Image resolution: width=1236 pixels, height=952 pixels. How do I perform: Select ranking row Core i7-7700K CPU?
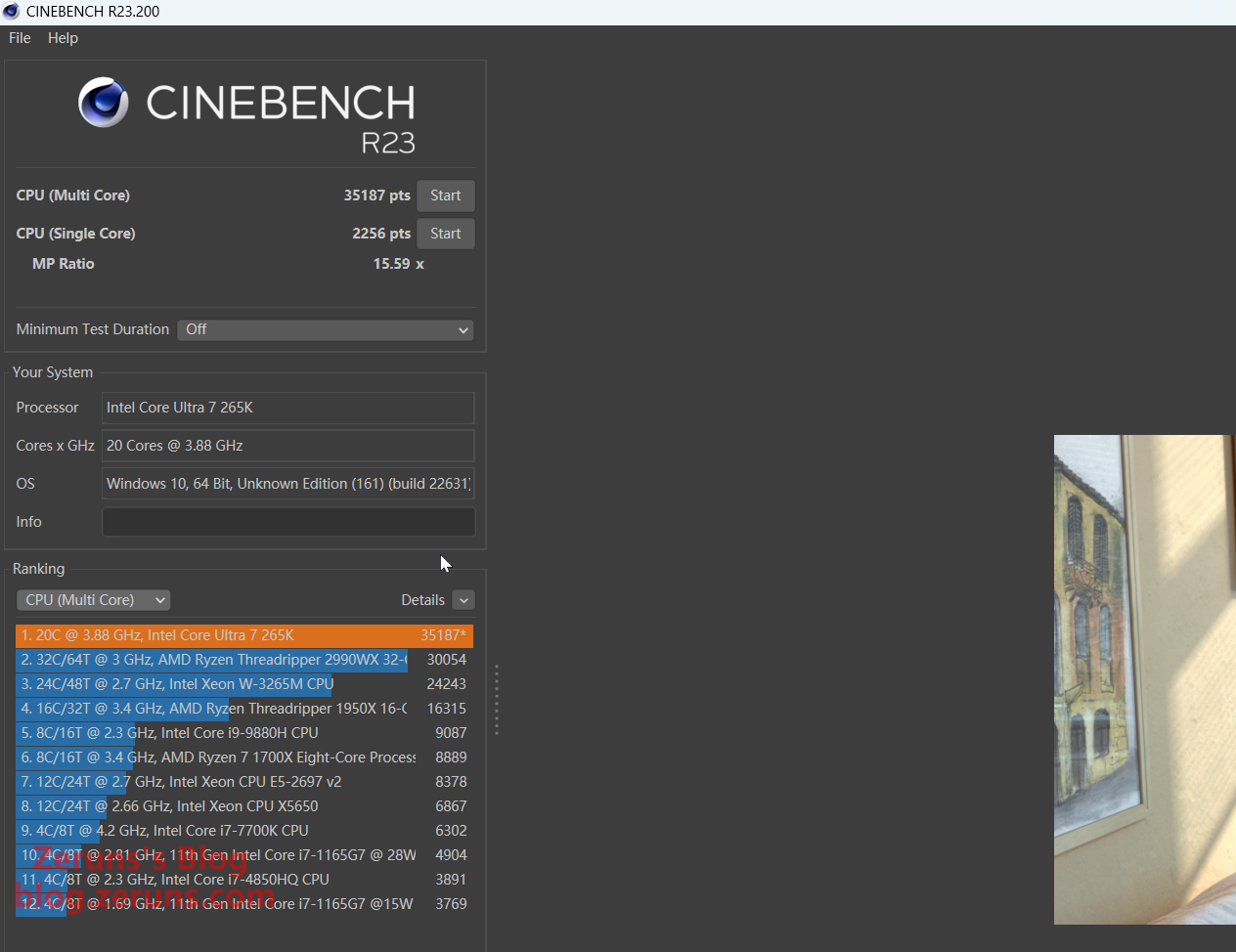(244, 831)
